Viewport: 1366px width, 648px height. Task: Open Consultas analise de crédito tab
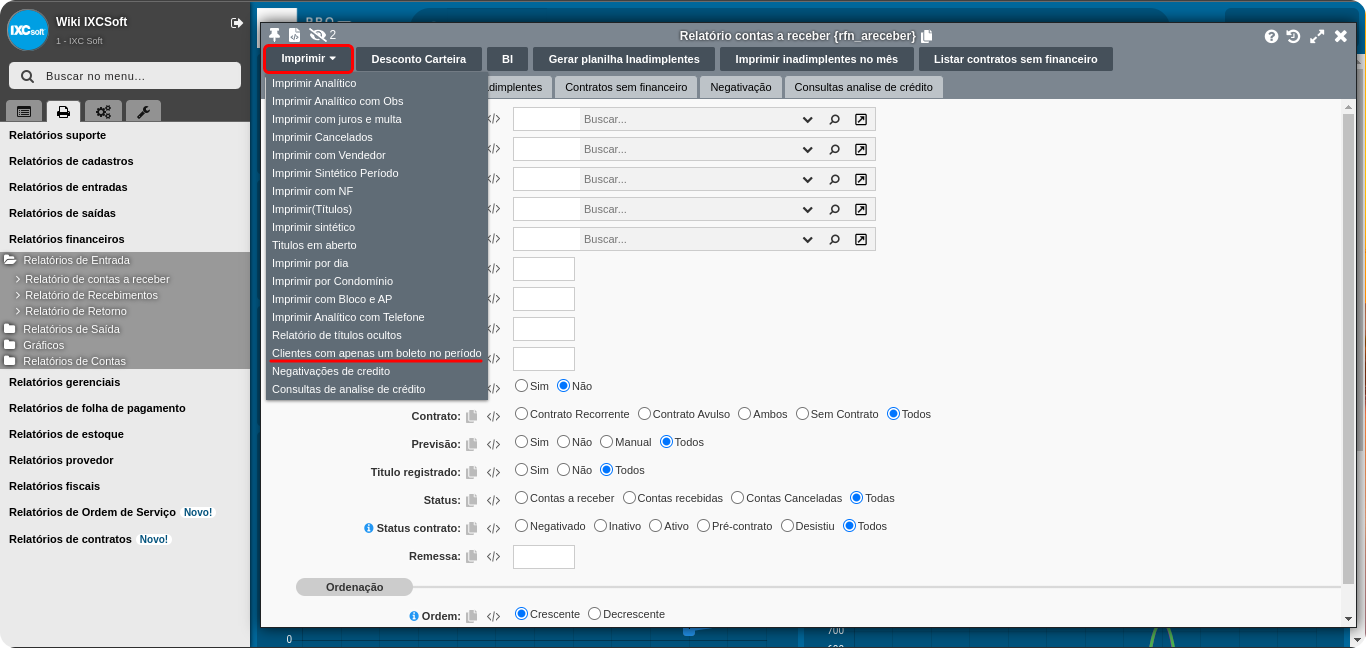click(864, 87)
